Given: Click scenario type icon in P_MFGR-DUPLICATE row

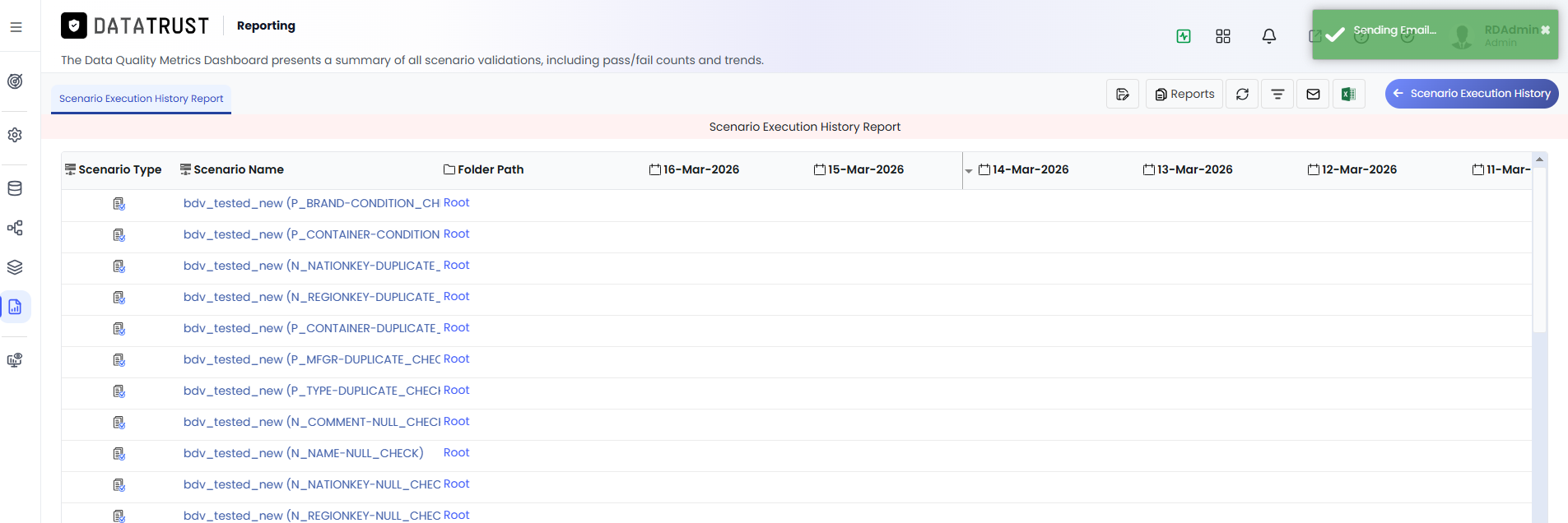Looking at the screenshot, I should (x=119, y=359).
